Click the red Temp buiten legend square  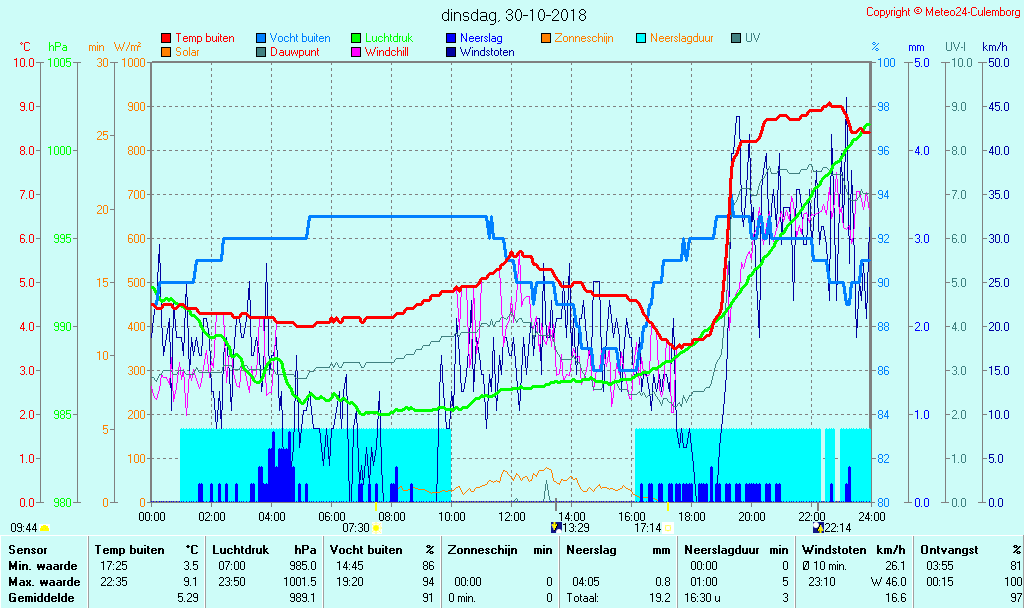point(166,39)
